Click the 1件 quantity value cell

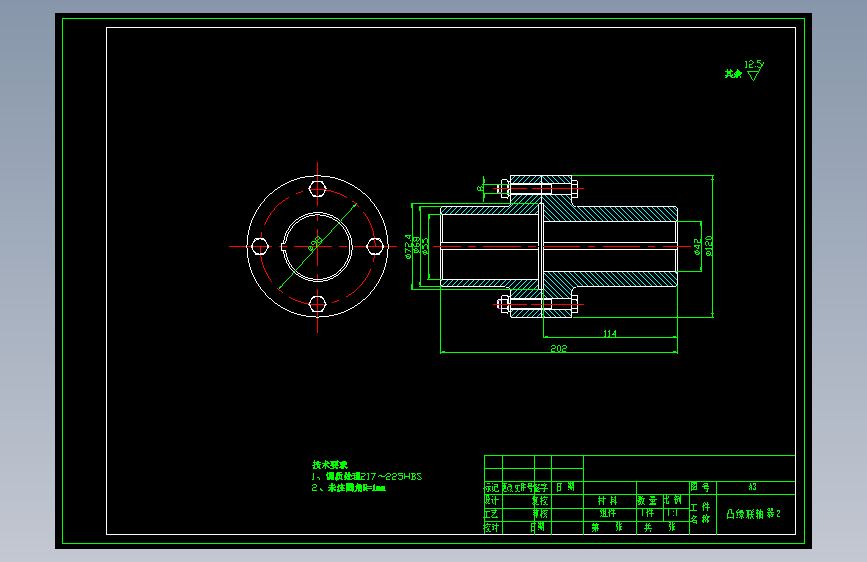[x=649, y=514]
